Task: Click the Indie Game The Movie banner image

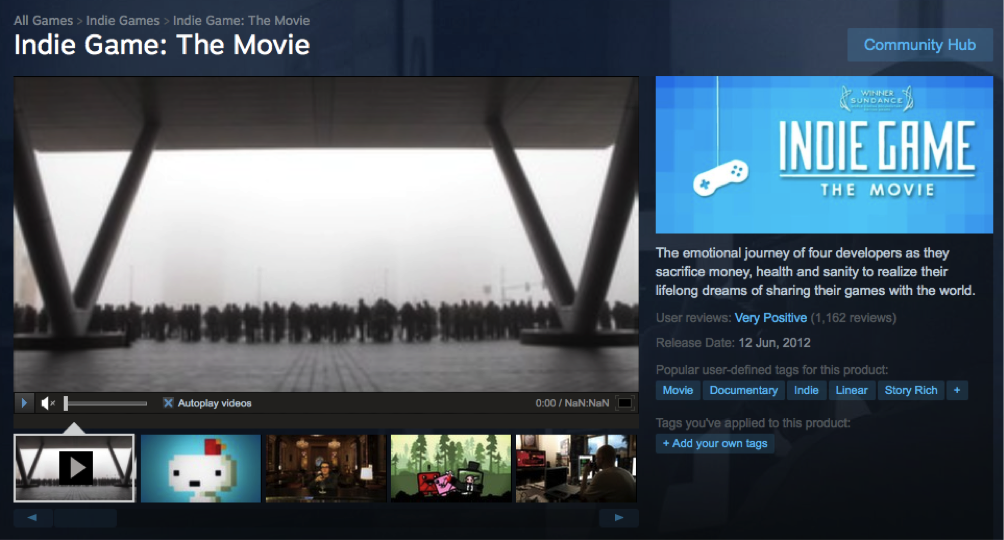Action: click(824, 154)
